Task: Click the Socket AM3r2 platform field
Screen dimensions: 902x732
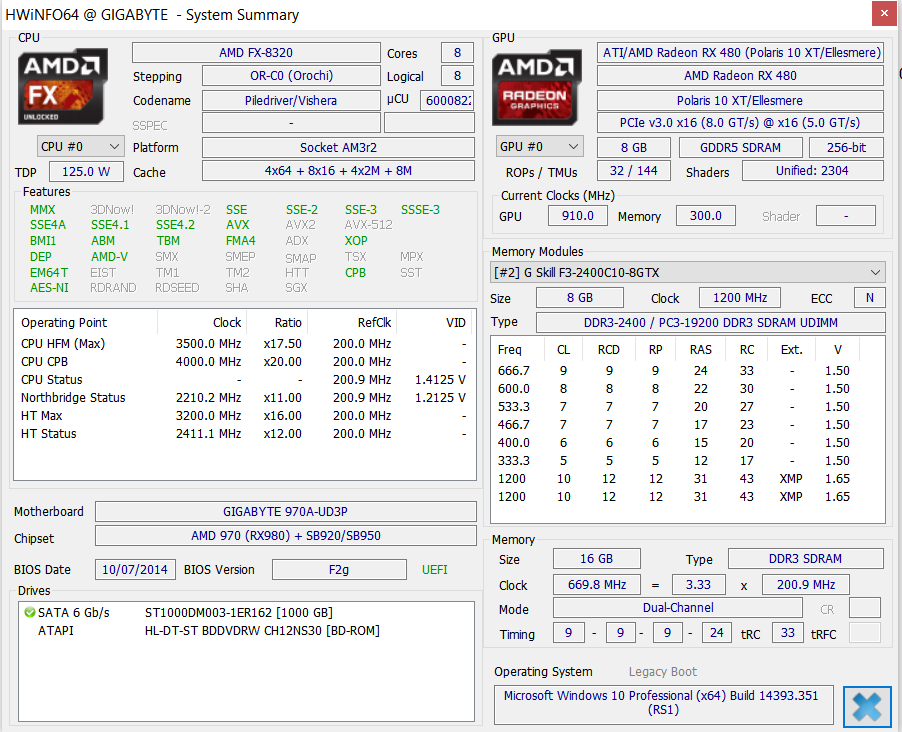Action: click(338, 147)
